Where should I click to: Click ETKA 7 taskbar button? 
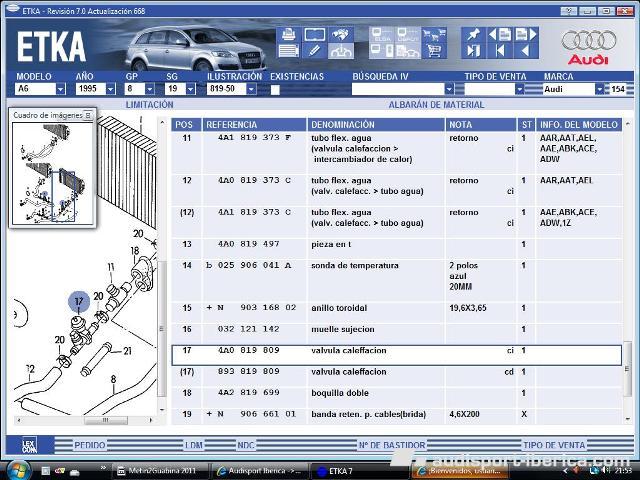359,471
